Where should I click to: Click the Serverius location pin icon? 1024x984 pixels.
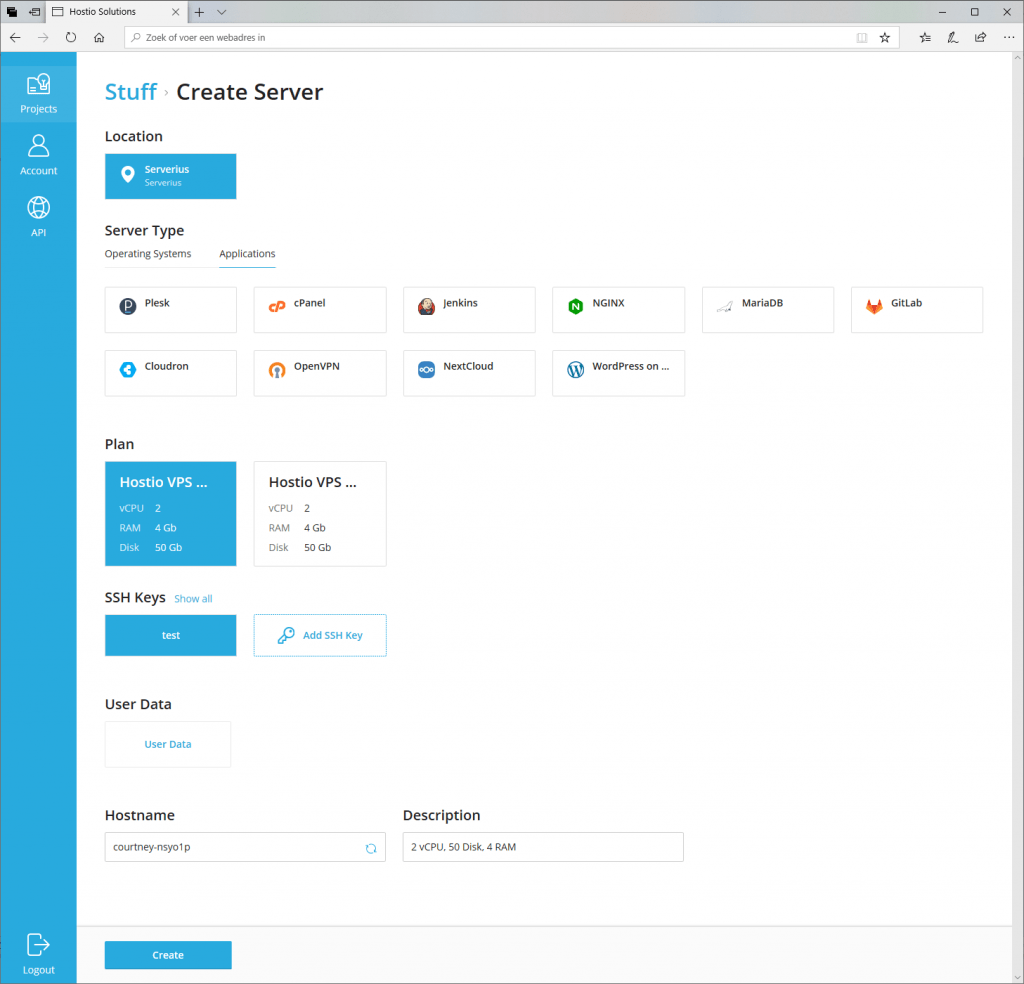click(128, 174)
